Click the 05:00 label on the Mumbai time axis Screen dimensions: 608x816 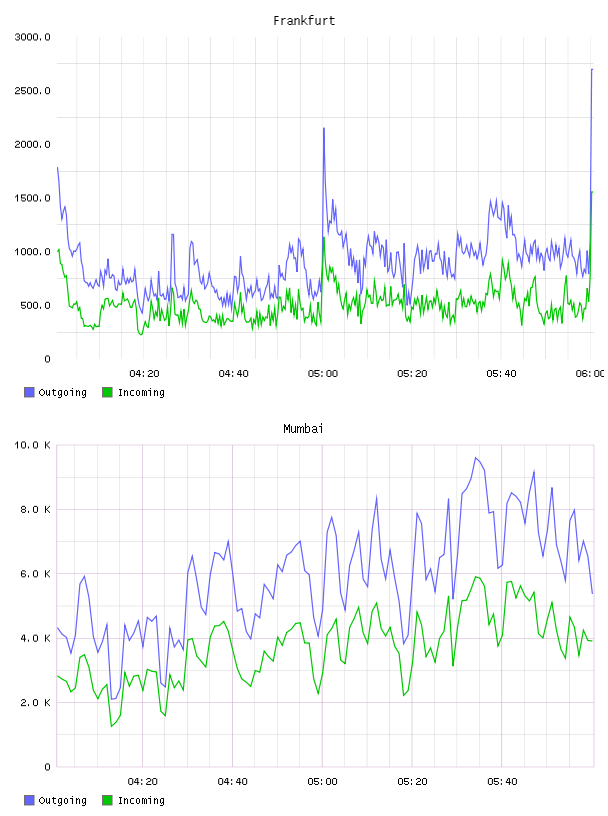[322, 782]
